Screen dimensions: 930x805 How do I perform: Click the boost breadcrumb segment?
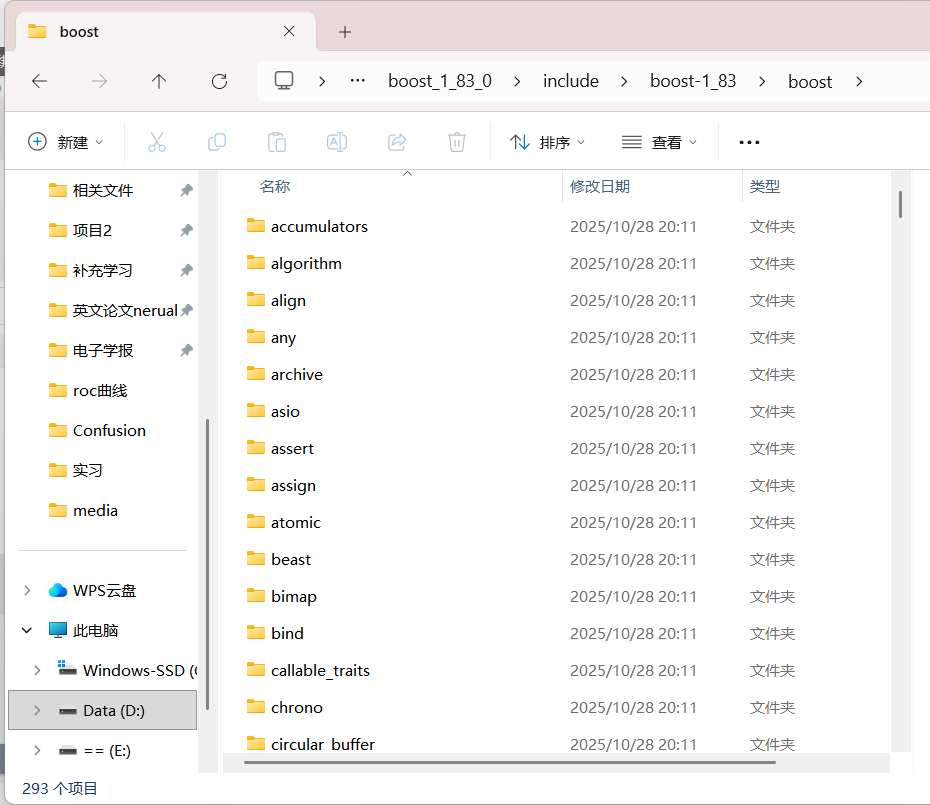pos(810,81)
